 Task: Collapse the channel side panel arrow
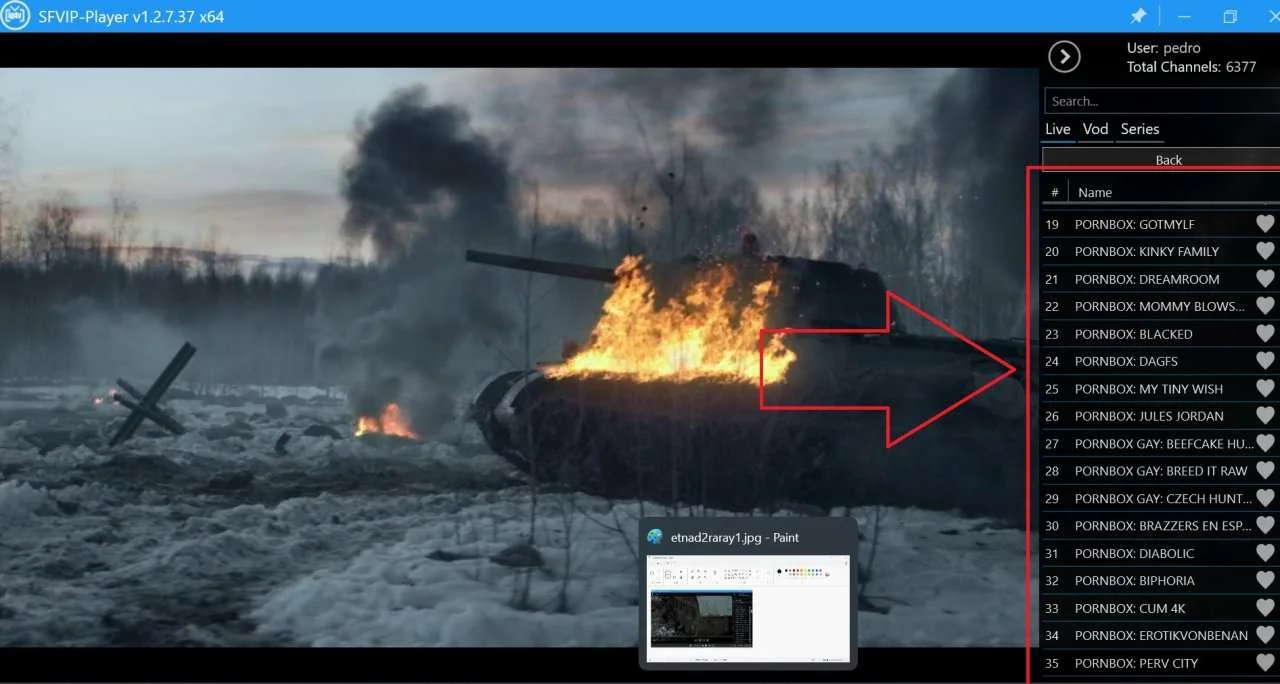1064,56
